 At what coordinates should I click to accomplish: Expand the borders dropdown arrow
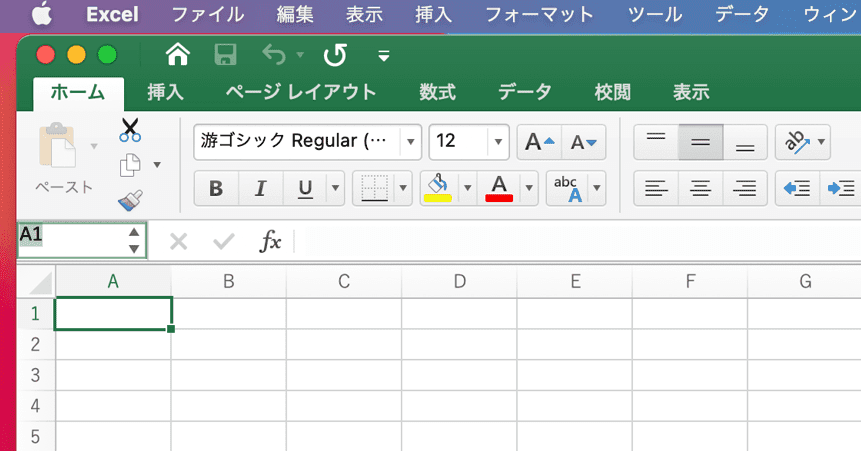(404, 187)
